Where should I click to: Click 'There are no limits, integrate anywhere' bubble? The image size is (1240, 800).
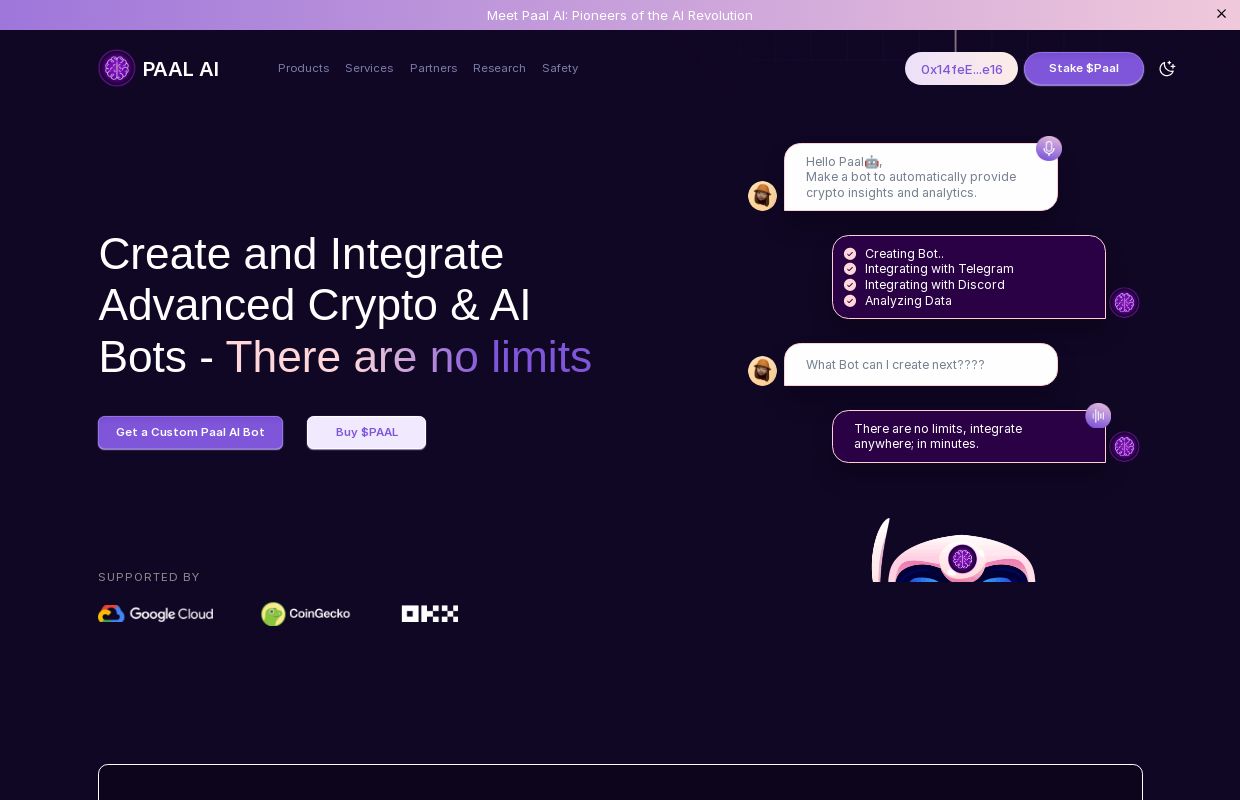969,436
